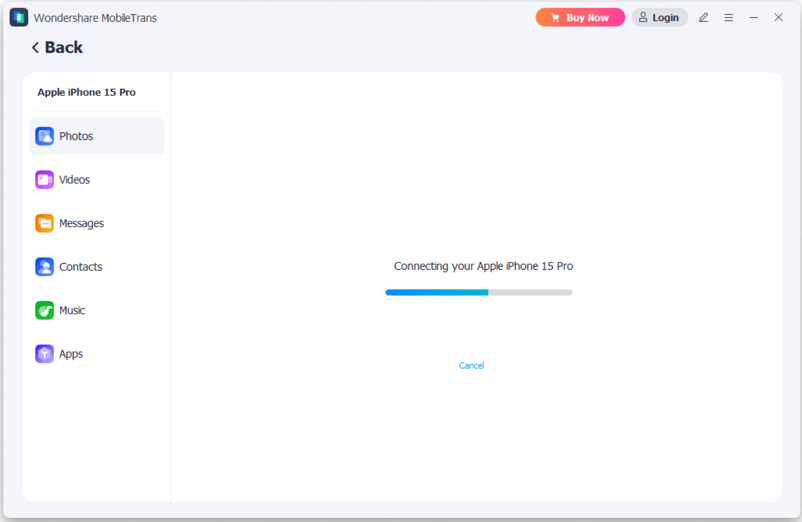The height and width of the screenshot is (522, 802).
Task: Click the Login button
Action: [x=659, y=18]
